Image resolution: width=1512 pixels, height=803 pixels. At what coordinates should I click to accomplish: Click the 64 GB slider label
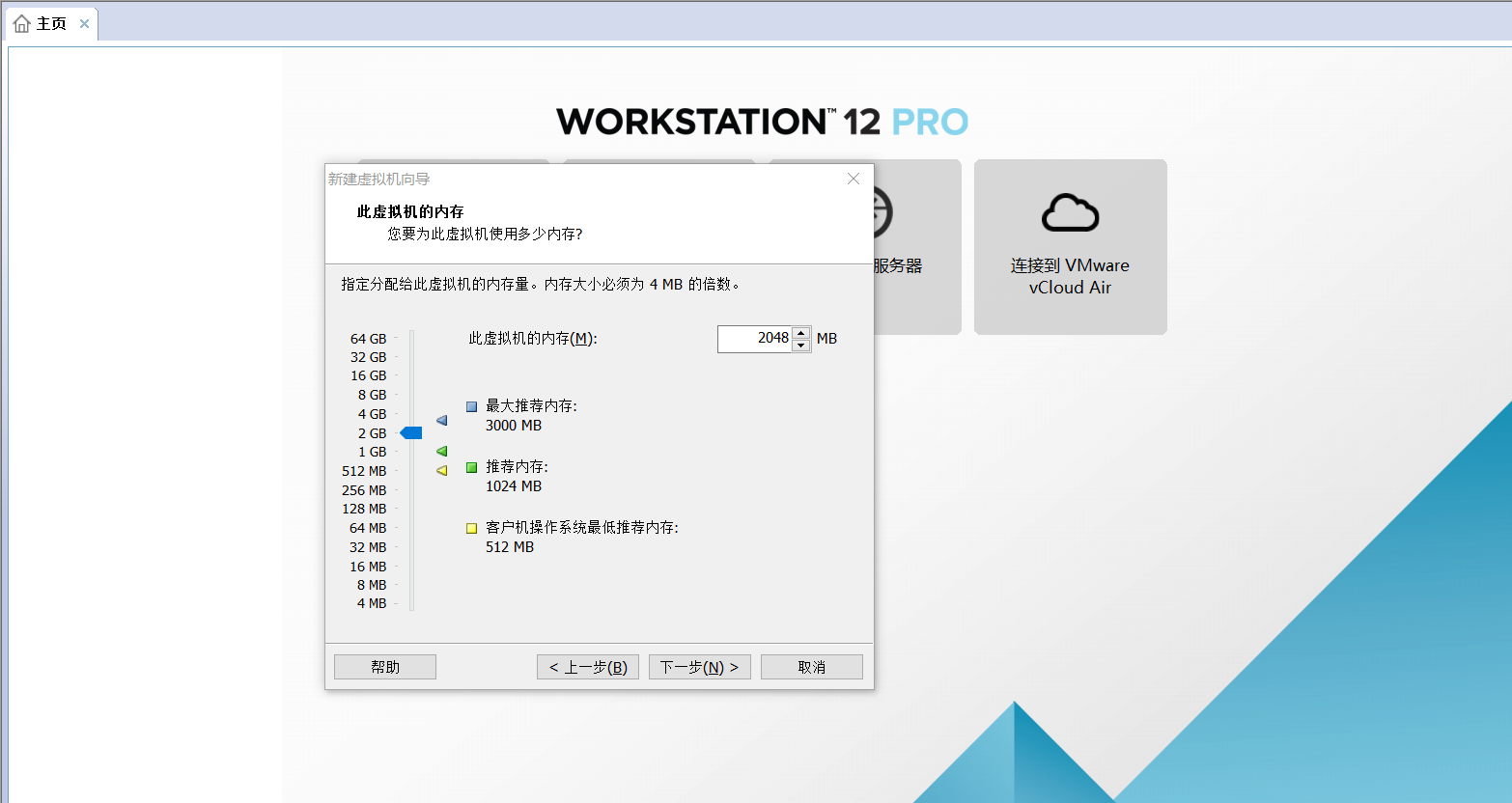368,339
